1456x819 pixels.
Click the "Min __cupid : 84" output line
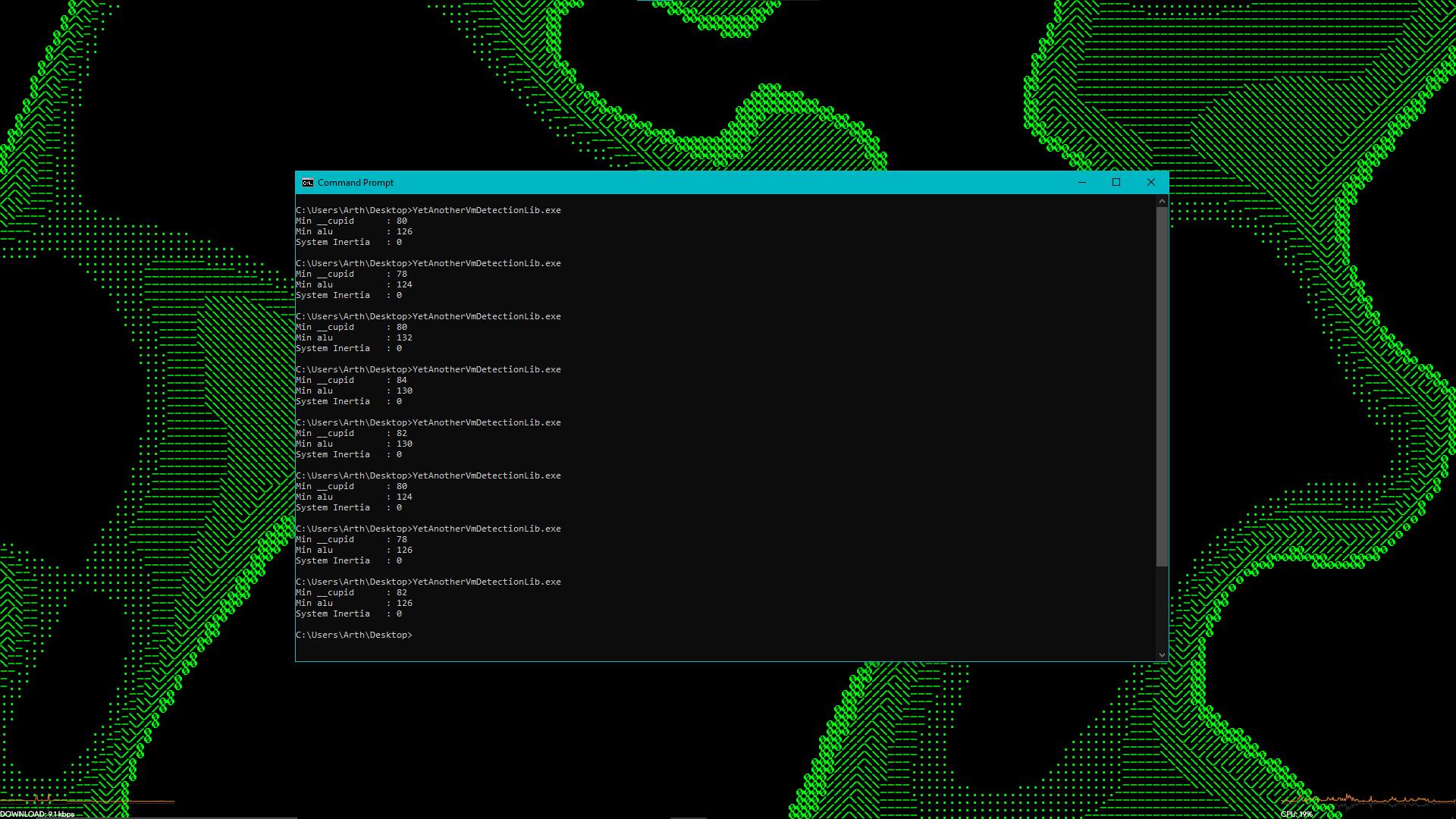pyautogui.click(x=351, y=381)
